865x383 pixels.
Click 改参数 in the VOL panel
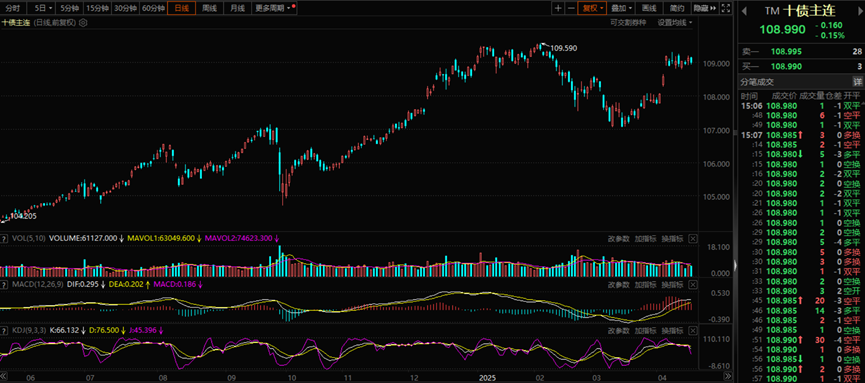(618, 238)
